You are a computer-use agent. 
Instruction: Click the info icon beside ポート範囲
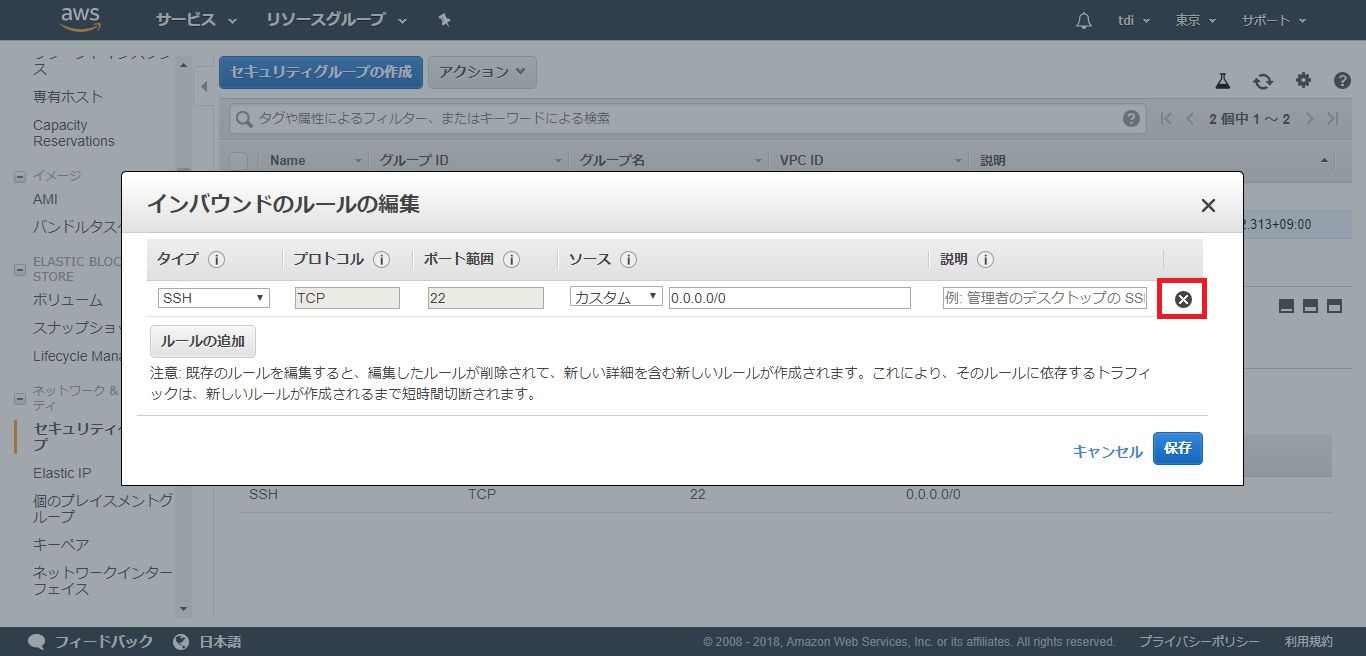[x=511, y=259]
